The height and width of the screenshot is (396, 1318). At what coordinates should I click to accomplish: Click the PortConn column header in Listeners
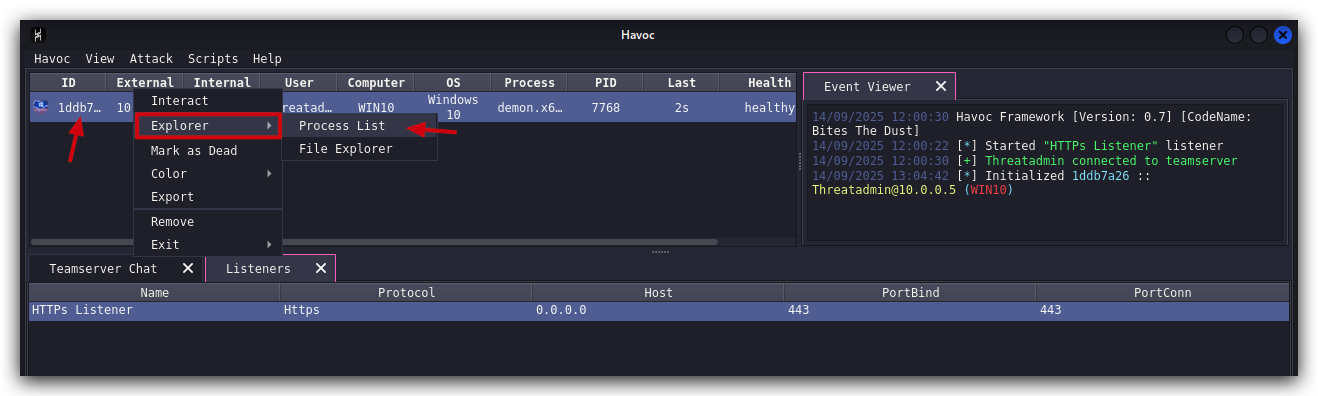click(1162, 293)
